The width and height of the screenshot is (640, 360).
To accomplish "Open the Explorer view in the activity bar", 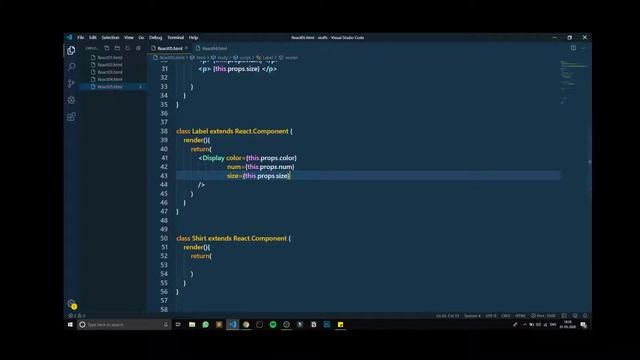I will point(71,50).
